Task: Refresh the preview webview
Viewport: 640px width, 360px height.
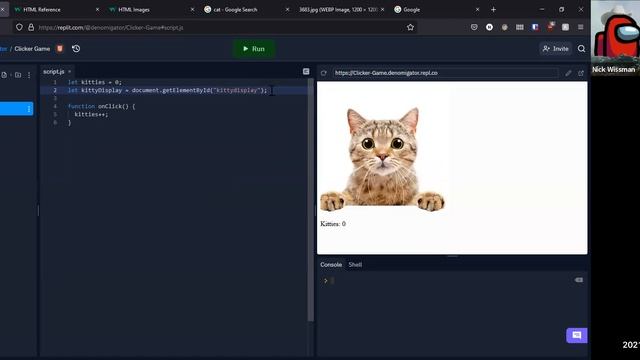Action: click(x=324, y=73)
